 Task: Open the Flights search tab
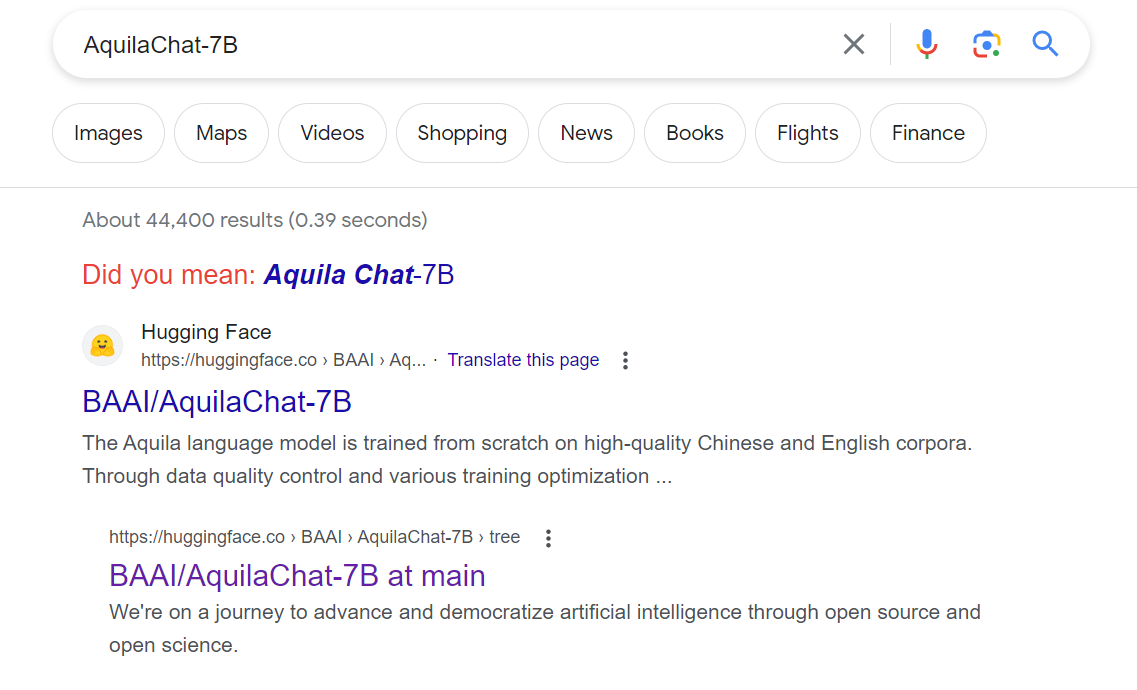tap(807, 132)
